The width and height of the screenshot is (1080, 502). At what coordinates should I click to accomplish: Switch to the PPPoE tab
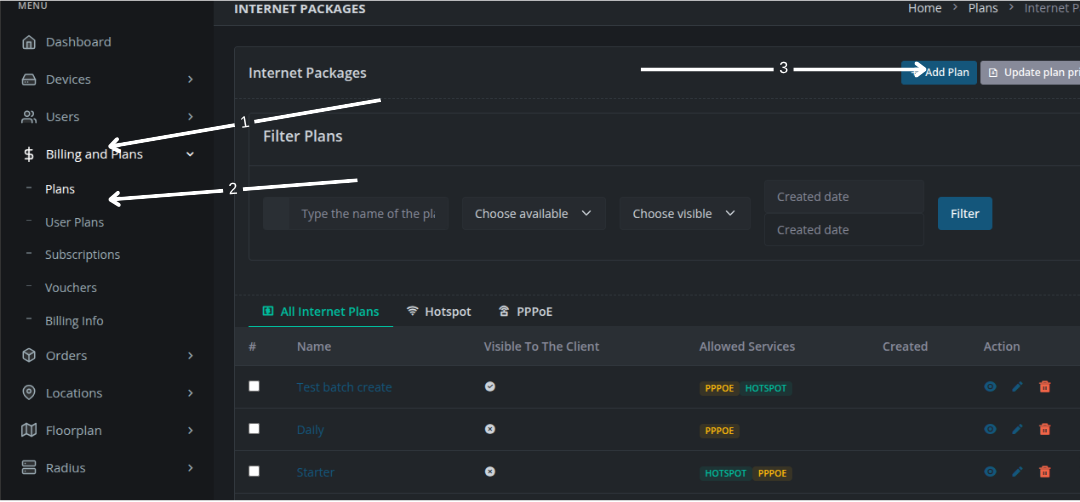pyautogui.click(x=526, y=312)
